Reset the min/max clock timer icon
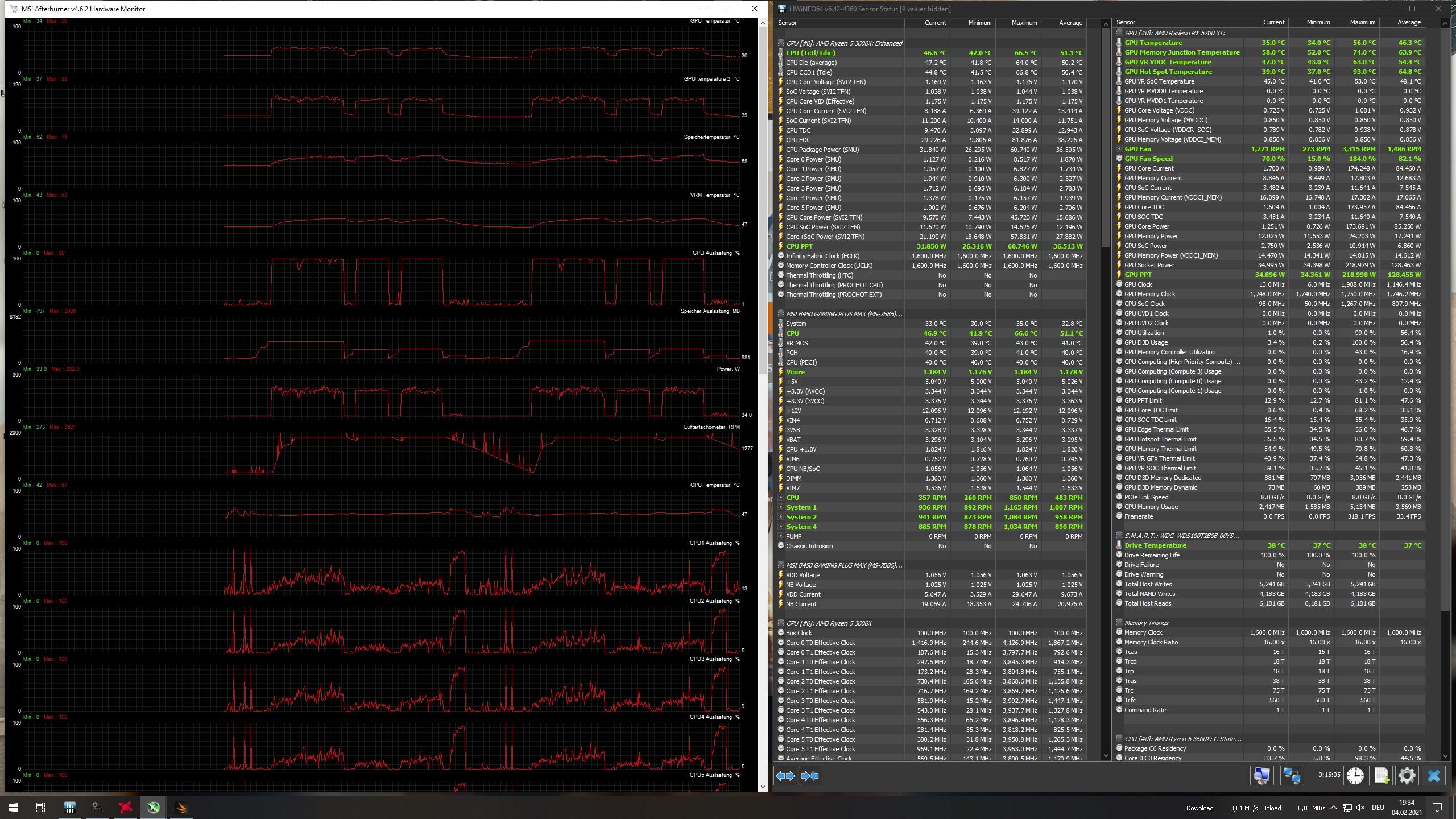This screenshot has width=1456, height=819. (x=1355, y=776)
